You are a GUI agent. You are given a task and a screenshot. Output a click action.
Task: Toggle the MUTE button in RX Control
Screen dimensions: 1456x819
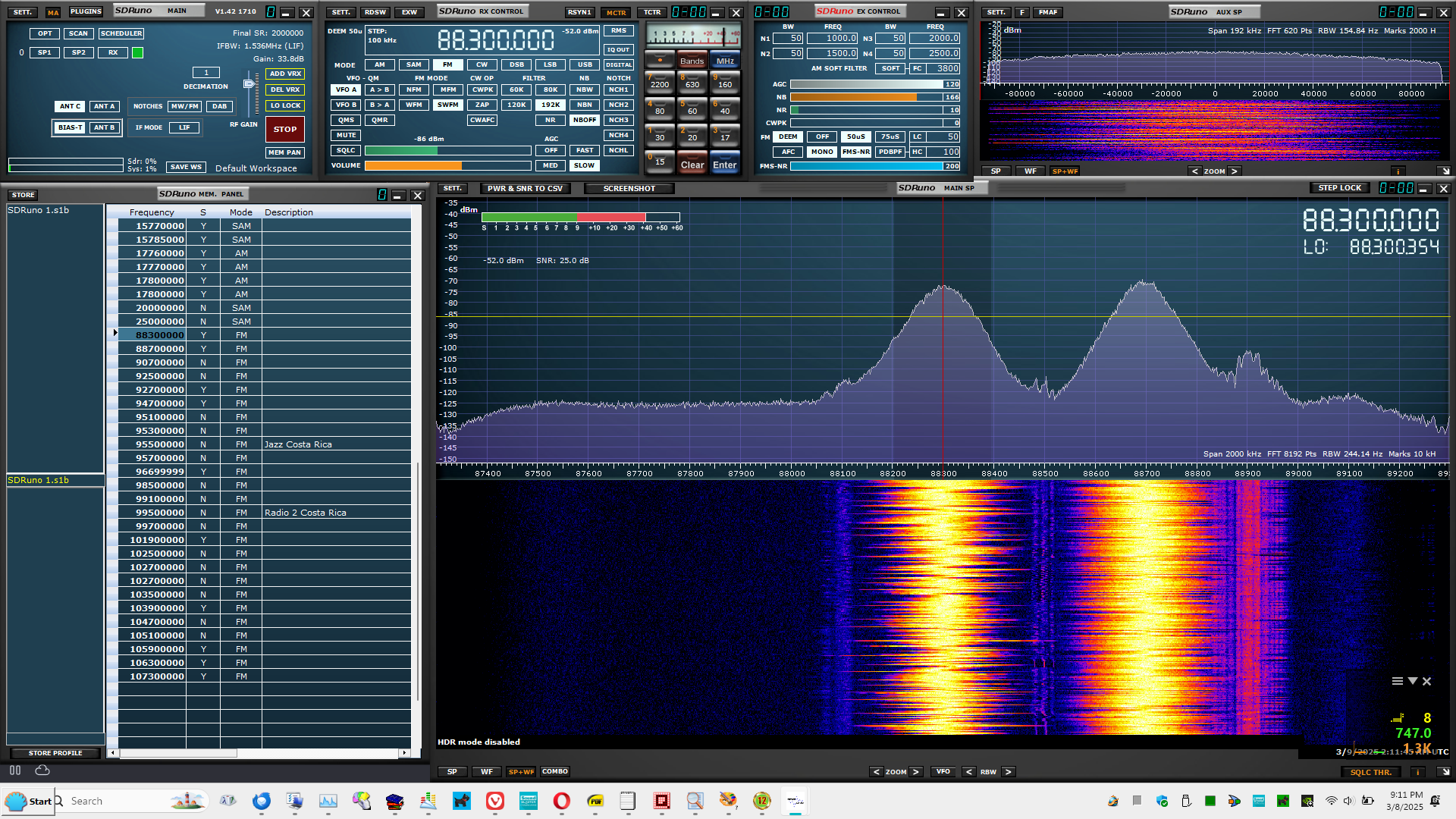(x=346, y=135)
